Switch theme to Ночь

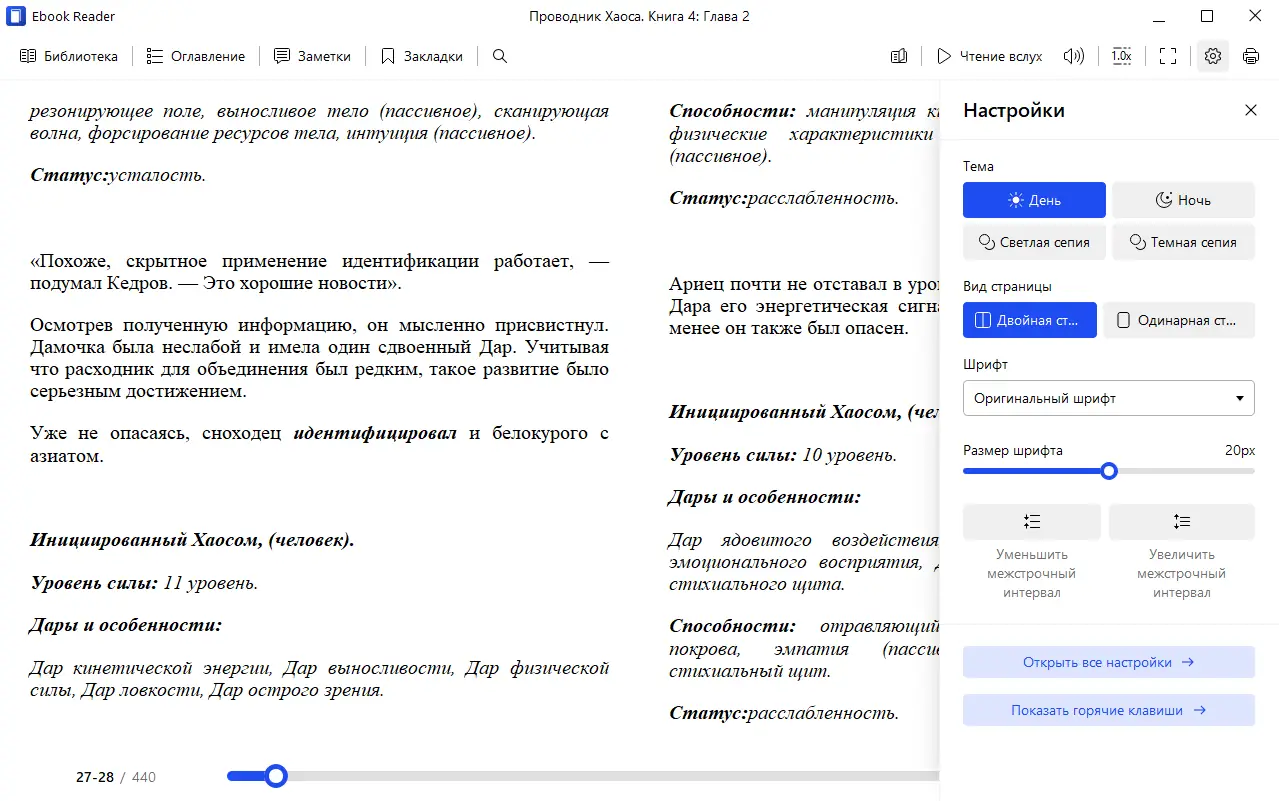pos(1183,200)
